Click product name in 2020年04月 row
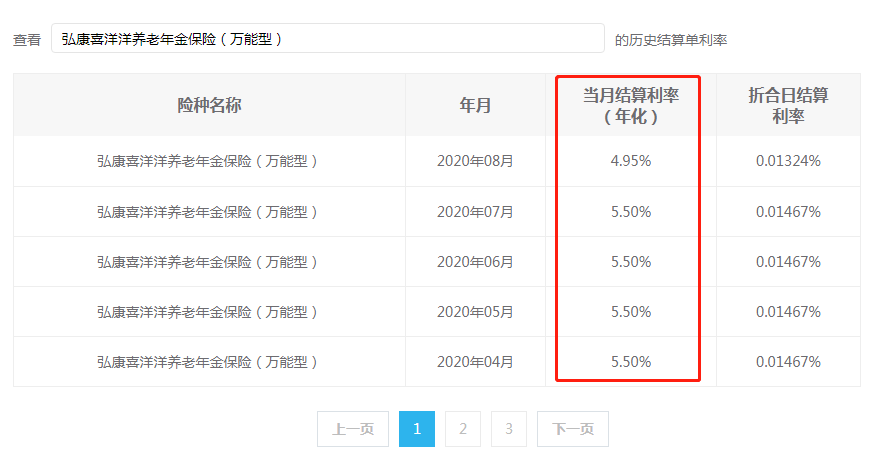872x463 pixels. (x=209, y=362)
